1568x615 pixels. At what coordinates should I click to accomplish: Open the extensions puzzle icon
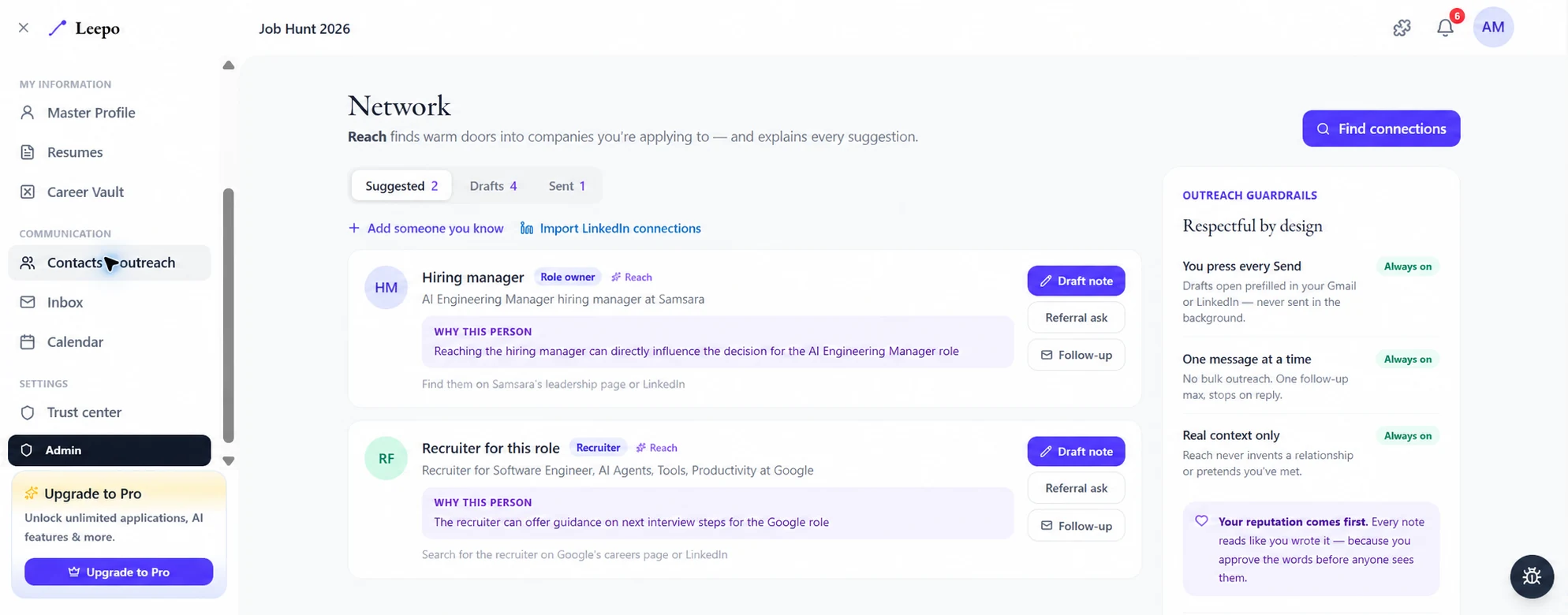point(1402,28)
